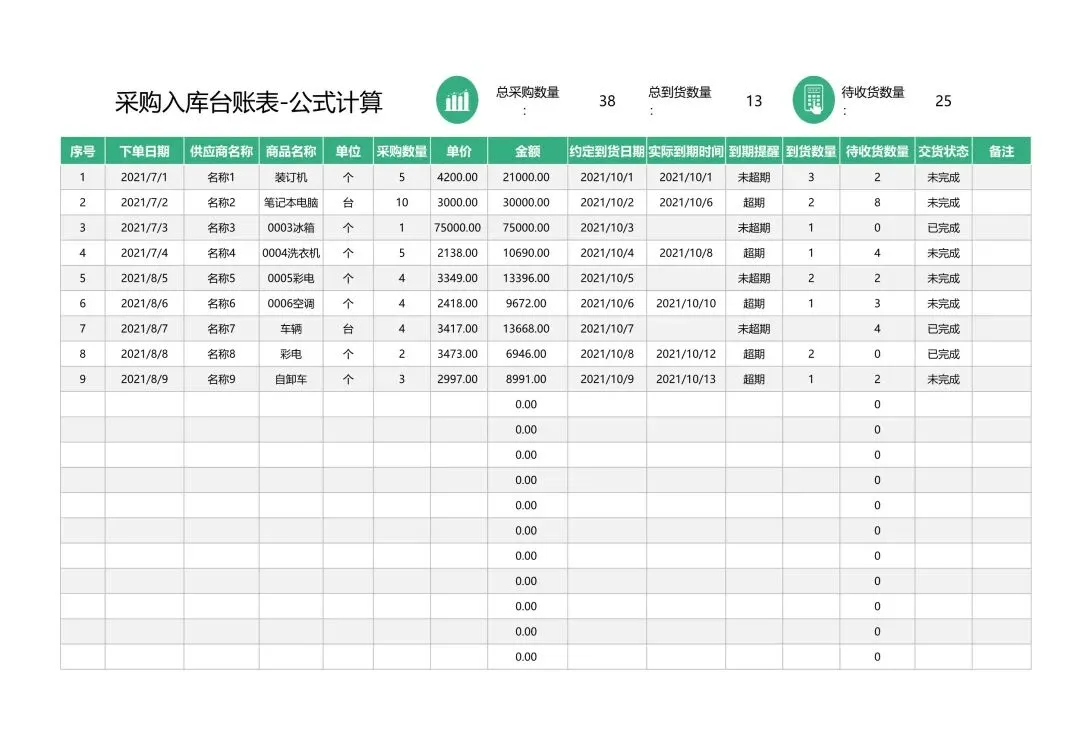
Task: Select amount cell 30000.00
Action: tap(526, 202)
